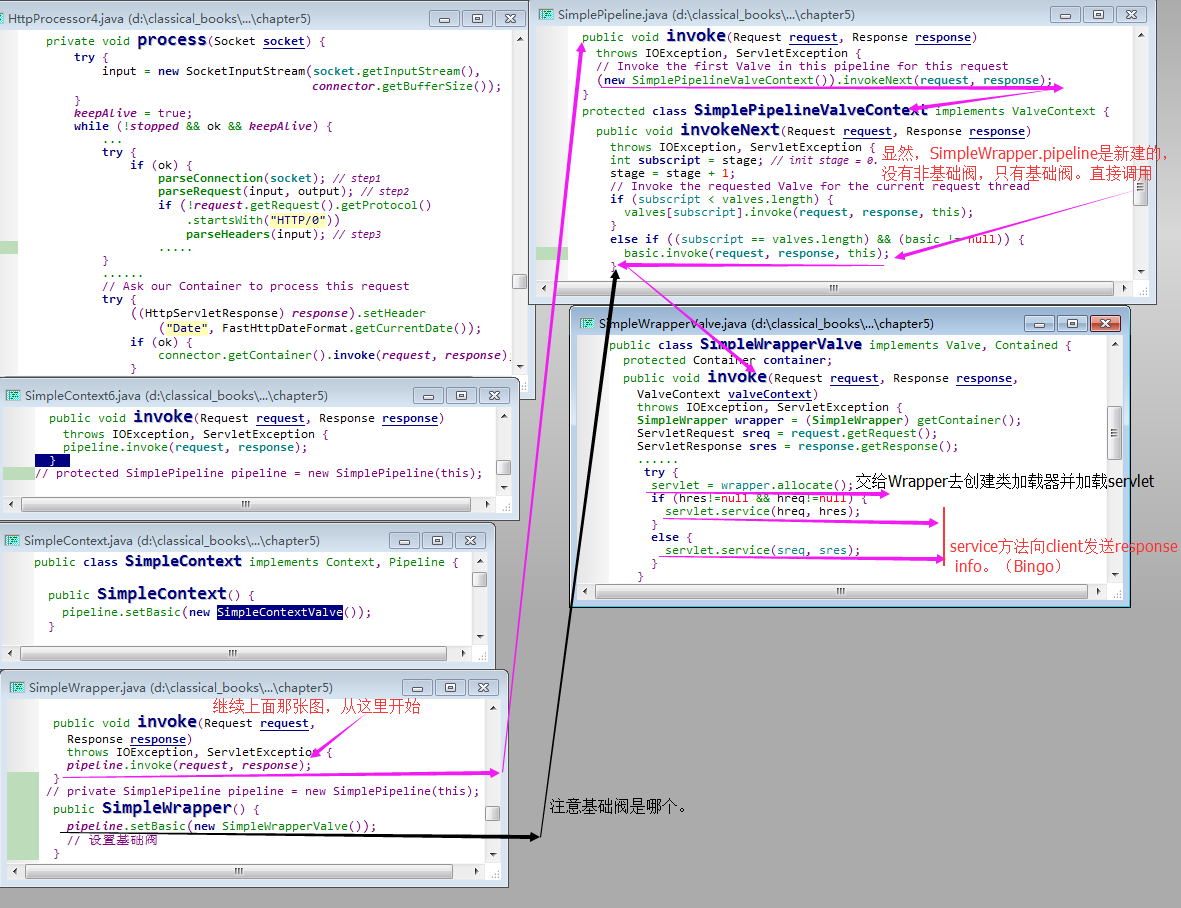
Task: Click horizontal scrollbar thumb in SimplePipeline.java window
Action: (833, 288)
